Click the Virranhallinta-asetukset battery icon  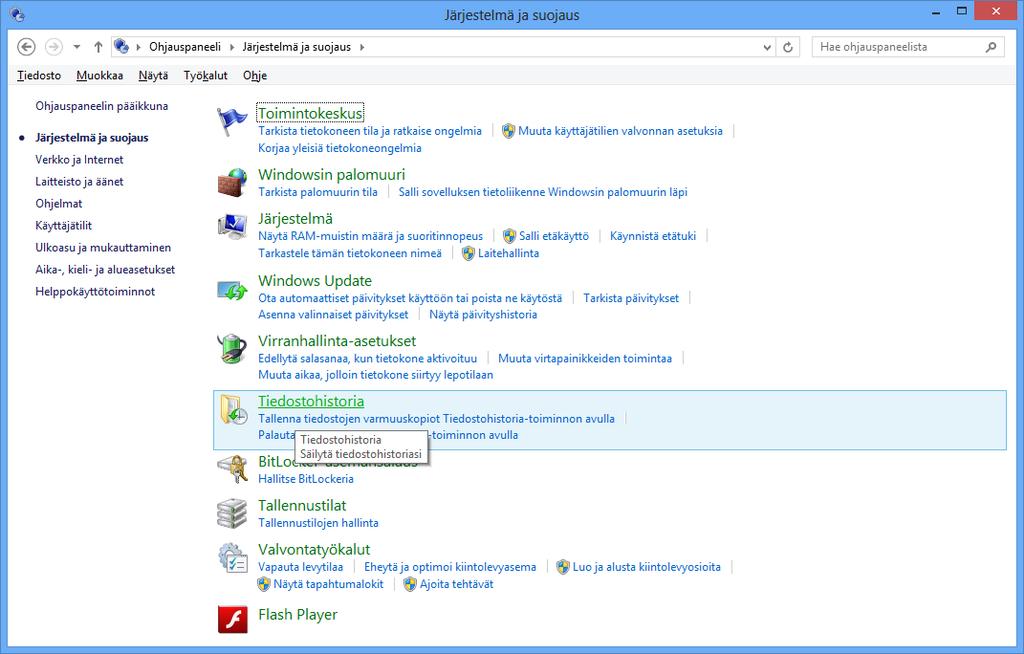tap(232, 348)
